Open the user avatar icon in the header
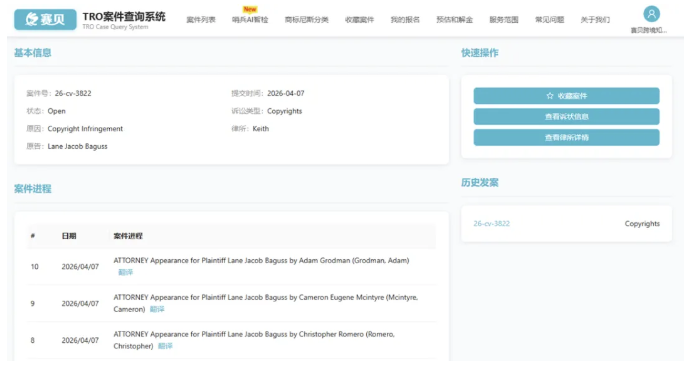Screen dimensions: 699x375 (651, 14)
